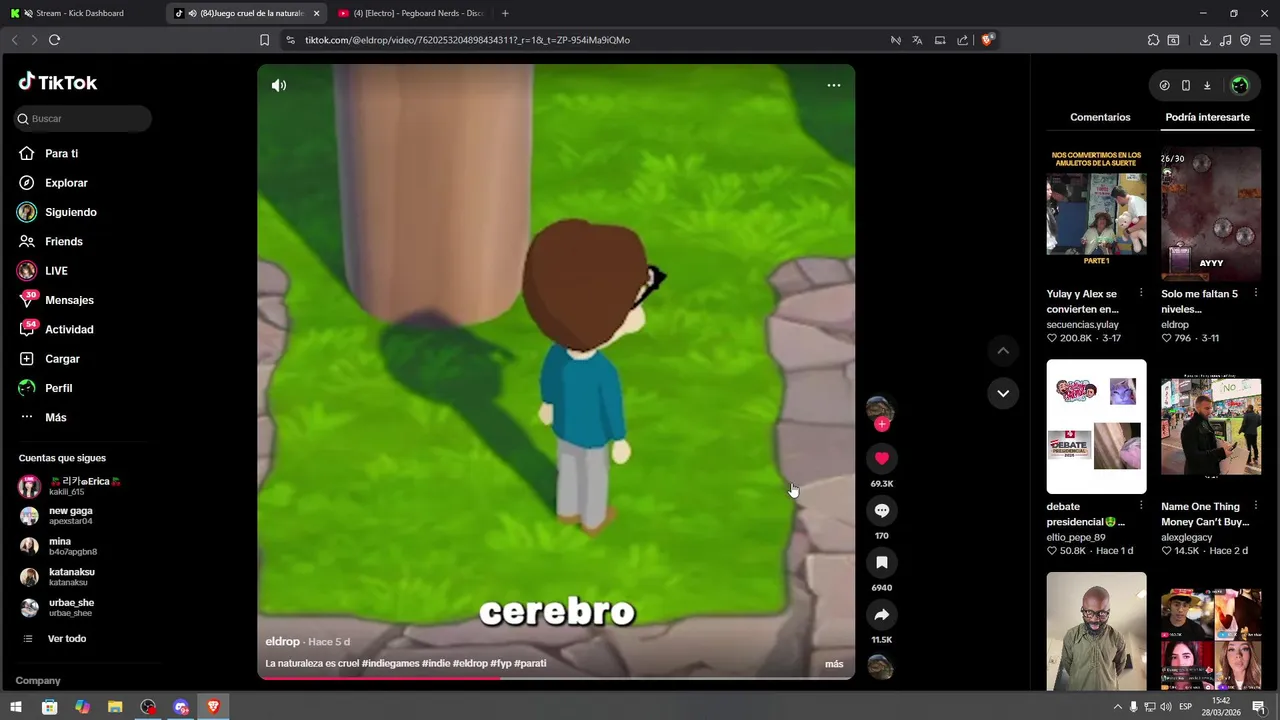Open the eldrop username on the video
Screen dimensions: 1280x720
(282, 642)
